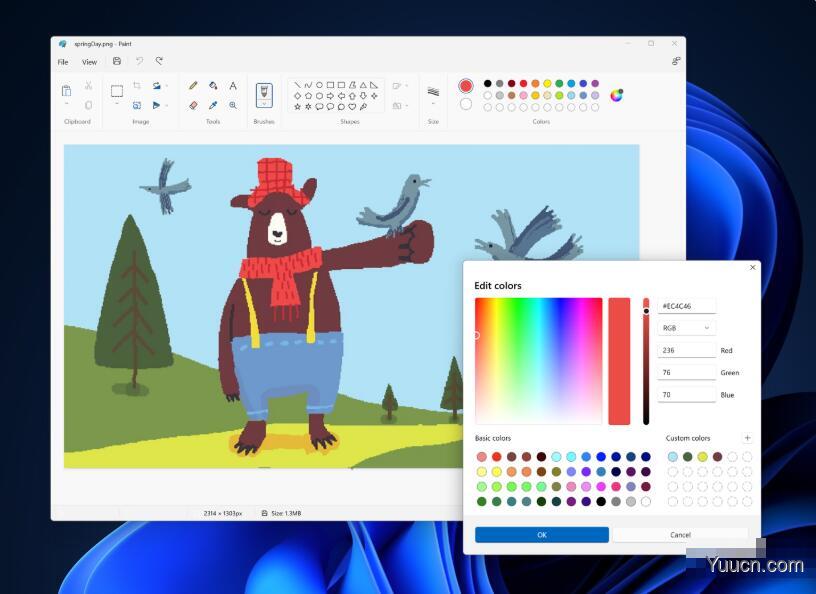Pick white in the Basic colors grid
816x594 pixels.
click(646, 501)
